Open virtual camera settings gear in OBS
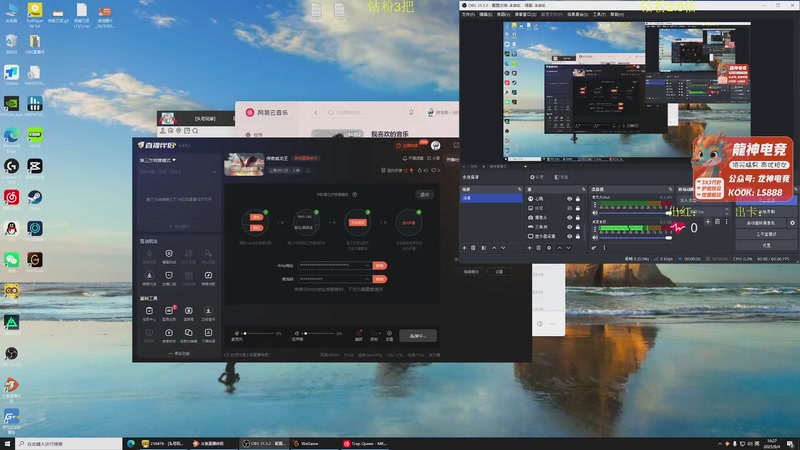The width and height of the screenshot is (800, 450). (x=792, y=223)
